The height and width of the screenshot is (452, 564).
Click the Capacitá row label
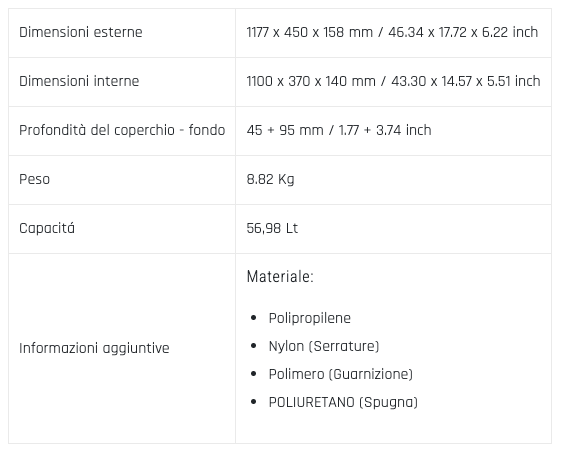pyautogui.click(x=47, y=228)
